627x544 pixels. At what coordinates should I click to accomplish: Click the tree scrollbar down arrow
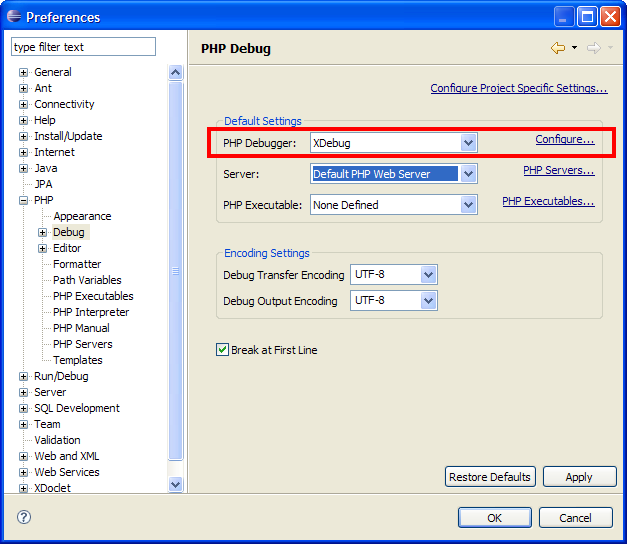click(176, 484)
